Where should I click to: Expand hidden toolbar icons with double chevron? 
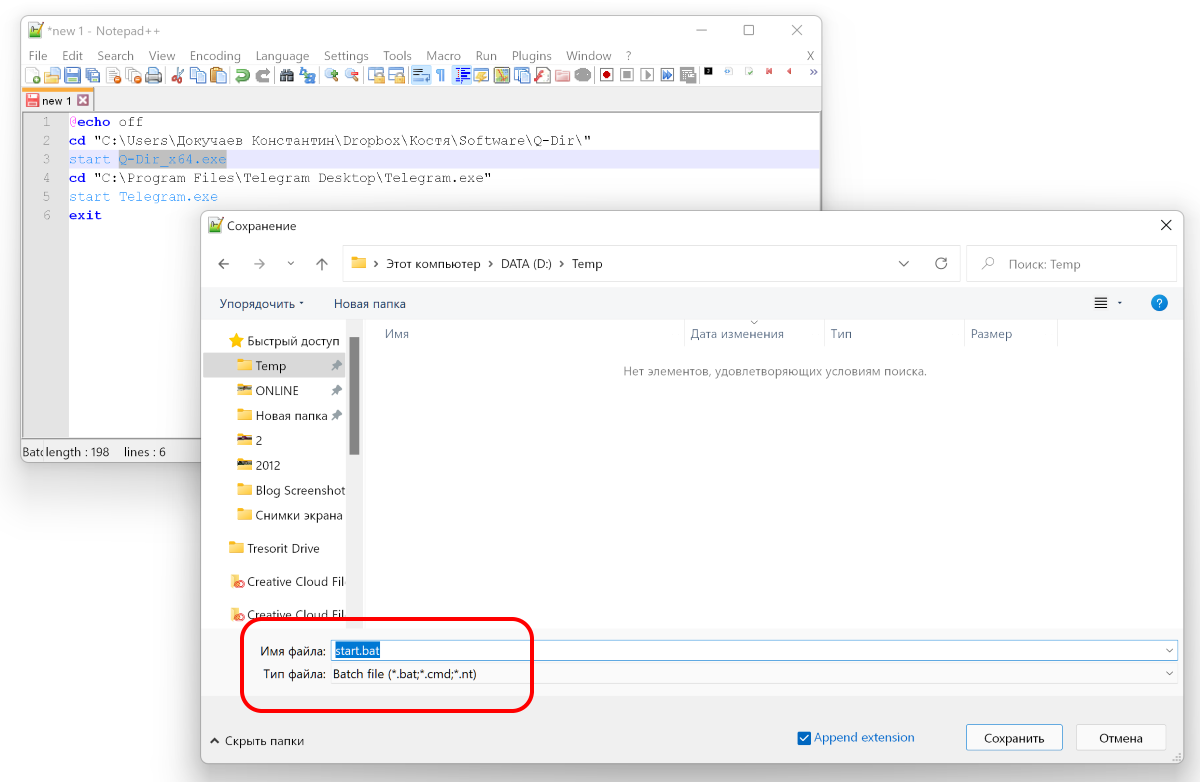click(x=813, y=72)
